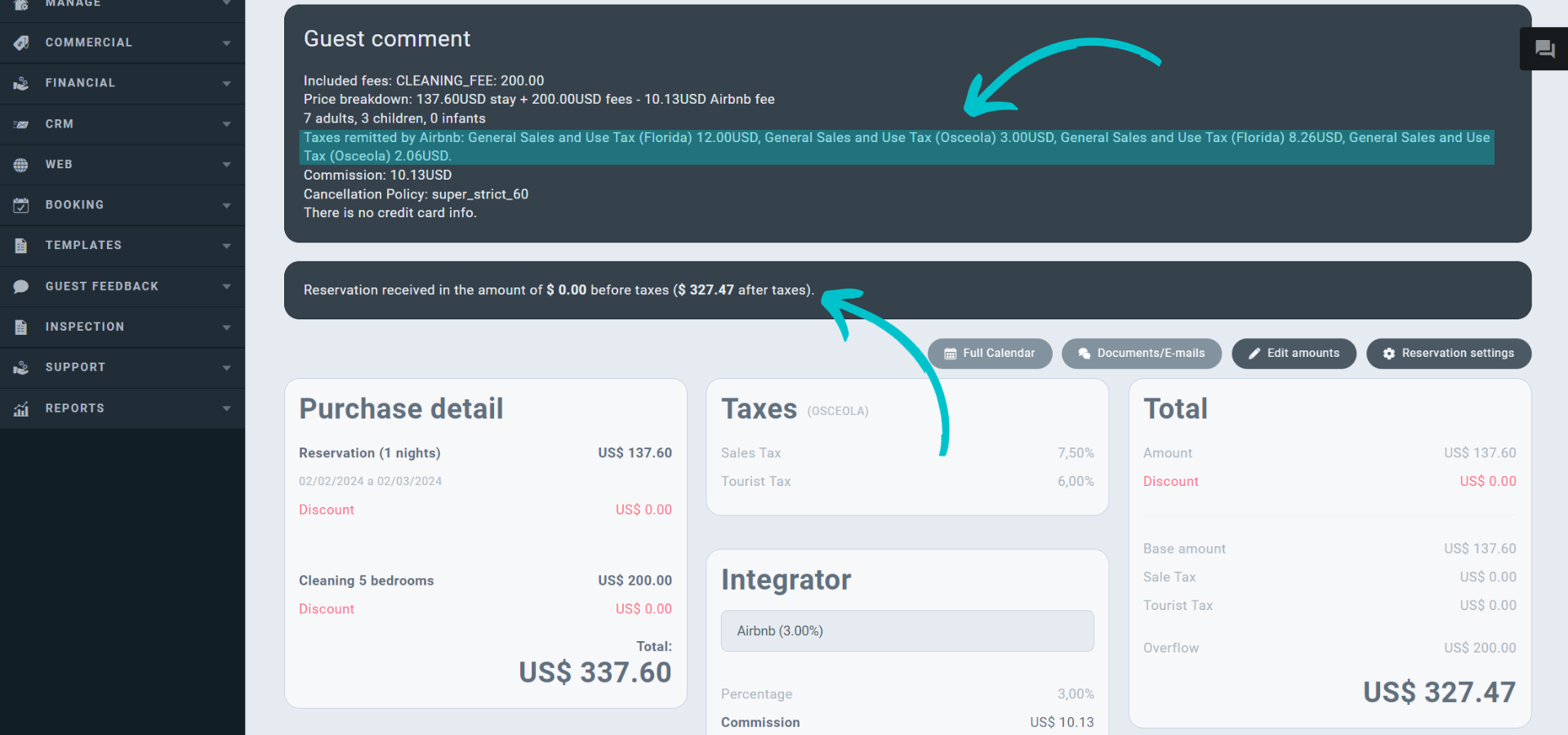This screenshot has width=1568, height=735.
Task: Expand the Reports menu chevron
Action: (226, 408)
